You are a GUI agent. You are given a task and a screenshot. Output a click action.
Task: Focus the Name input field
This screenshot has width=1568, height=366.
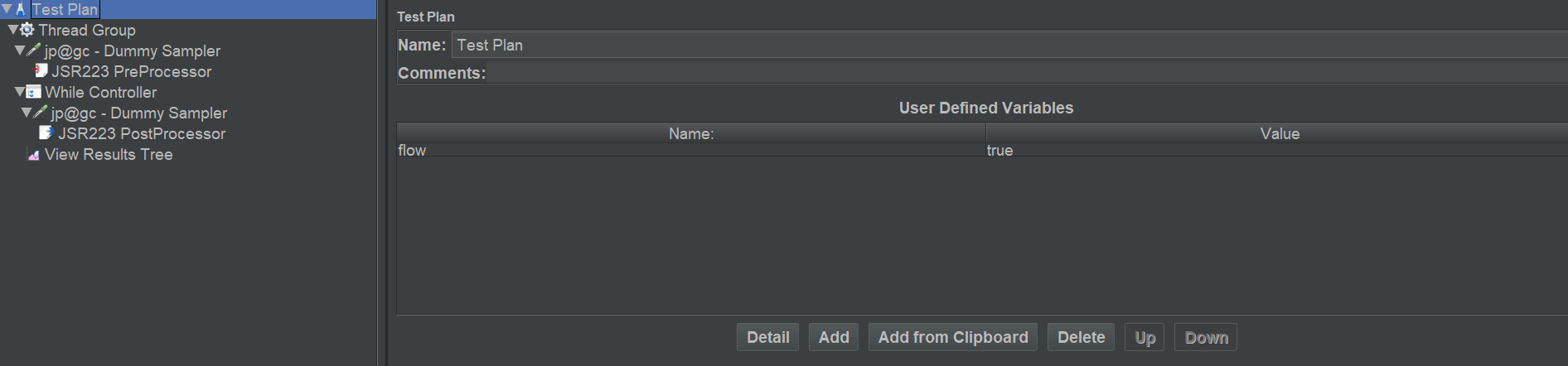pyautogui.click(x=1009, y=45)
